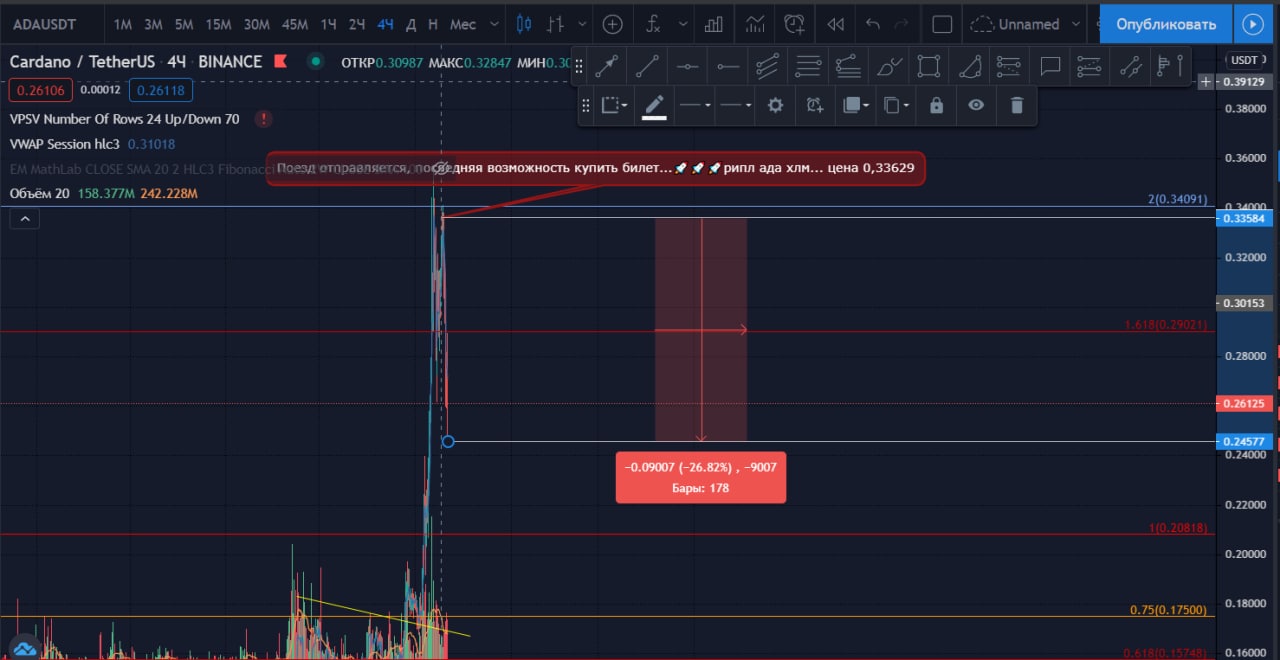This screenshot has width=1280, height=660.
Task: Start bar replay with rewind icon
Action: (836, 24)
